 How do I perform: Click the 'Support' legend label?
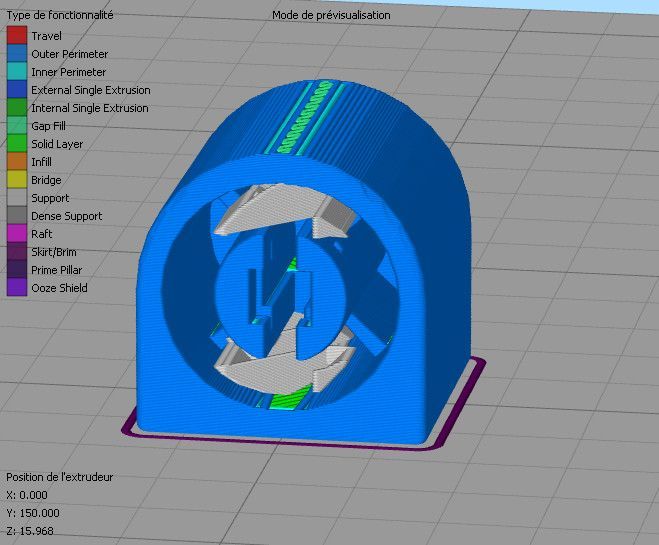coord(50,198)
